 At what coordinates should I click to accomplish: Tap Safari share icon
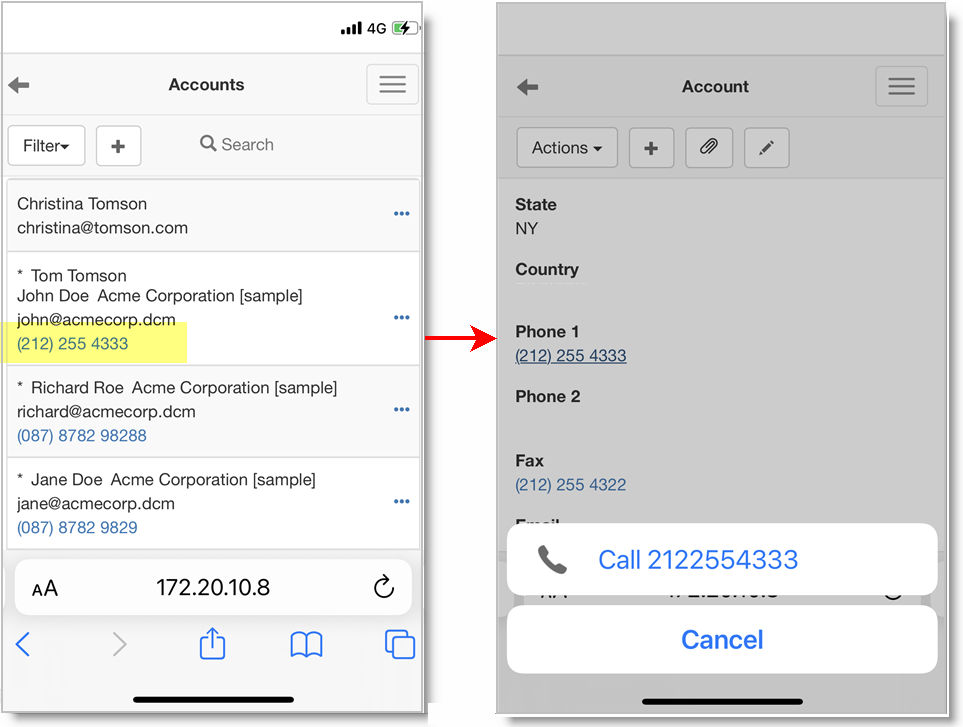pos(212,645)
